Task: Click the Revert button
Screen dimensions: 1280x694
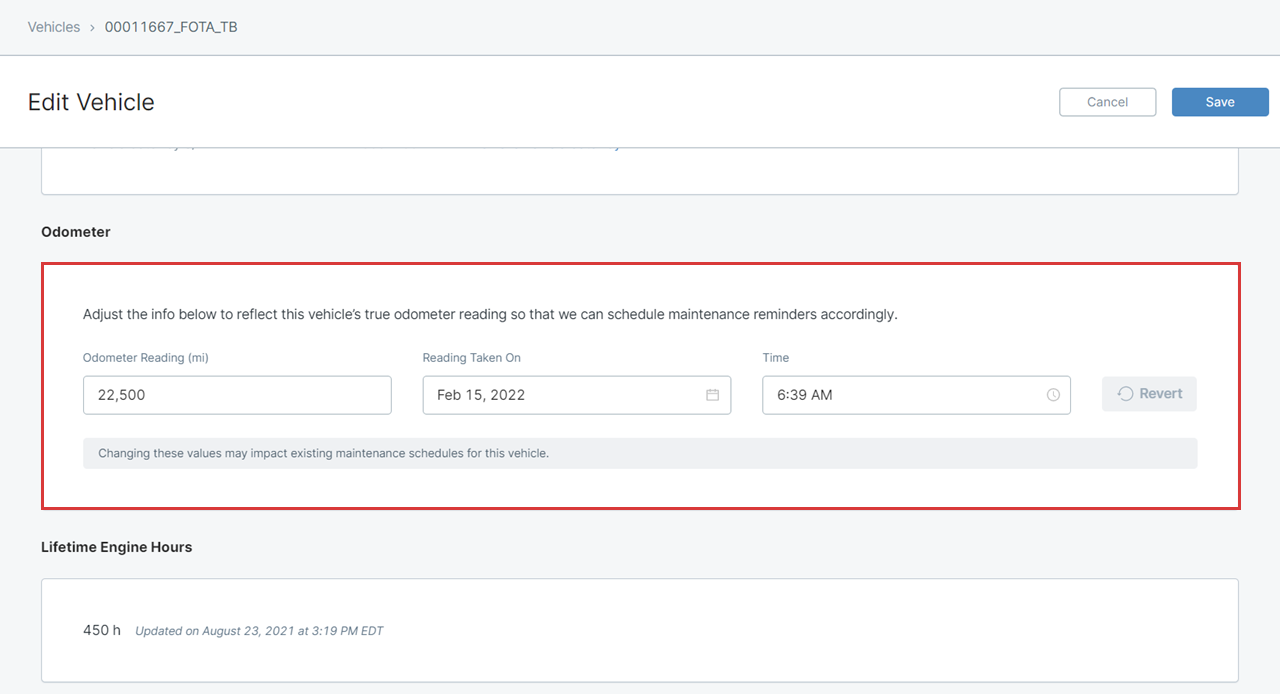Action: pyautogui.click(x=1149, y=394)
